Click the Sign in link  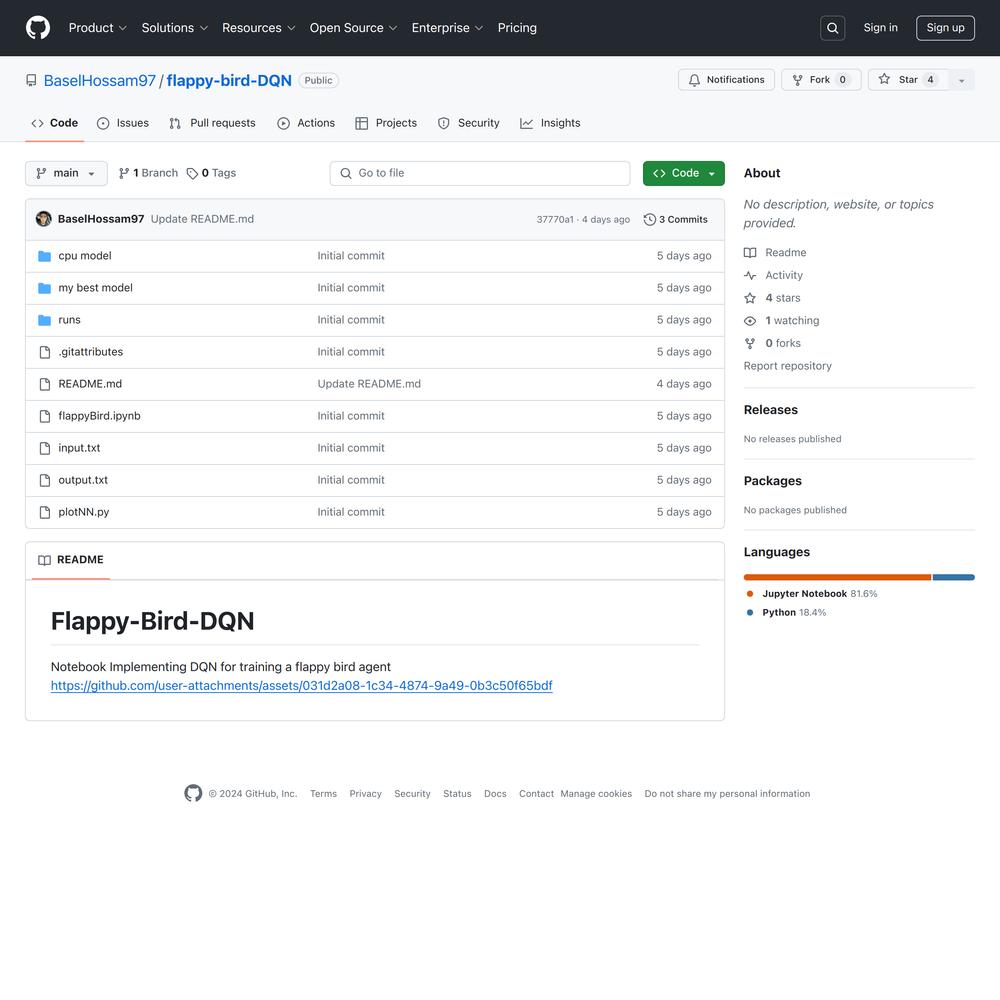pyautogui.click(x=880, y=28)
